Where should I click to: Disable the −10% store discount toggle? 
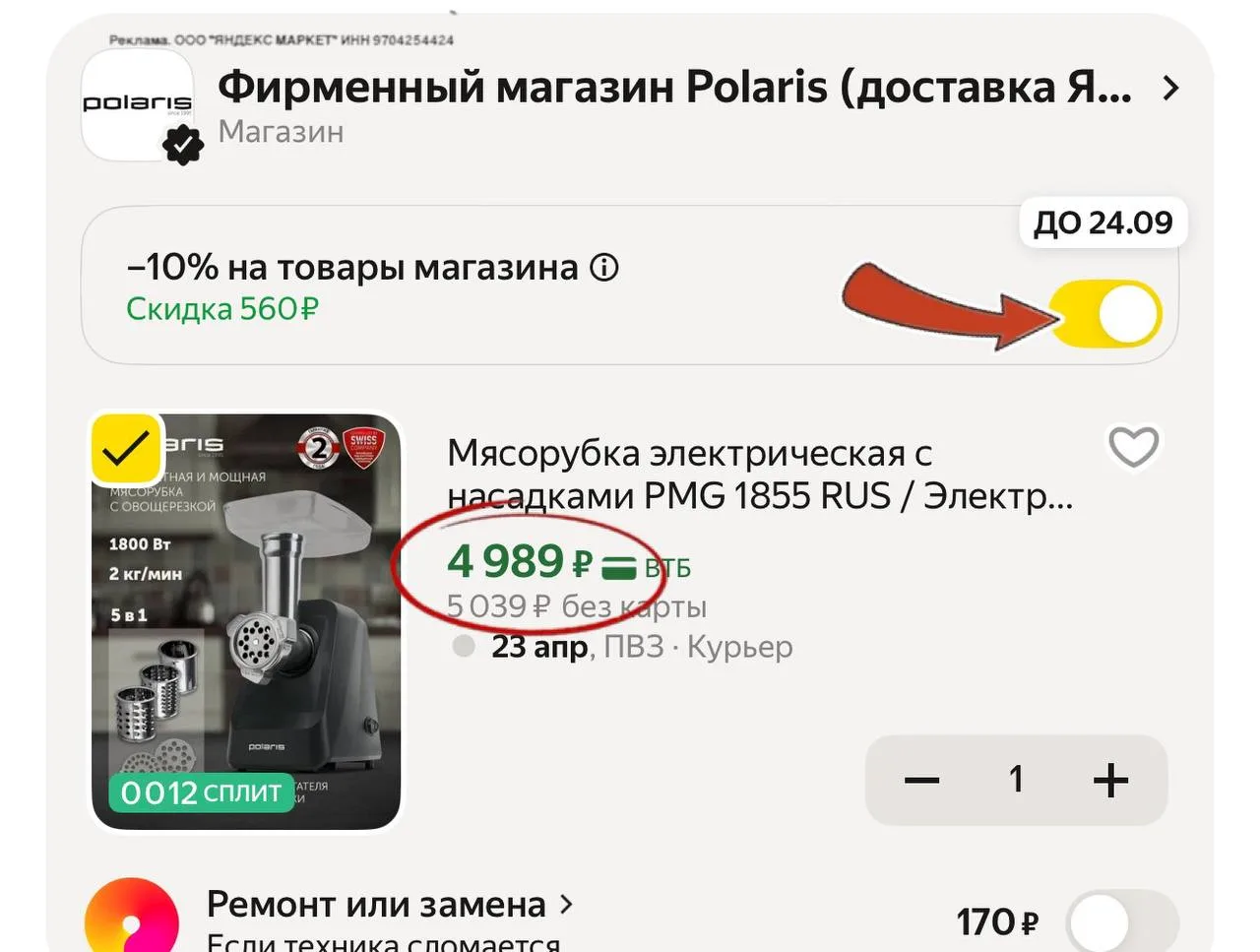click(1106, 314)
